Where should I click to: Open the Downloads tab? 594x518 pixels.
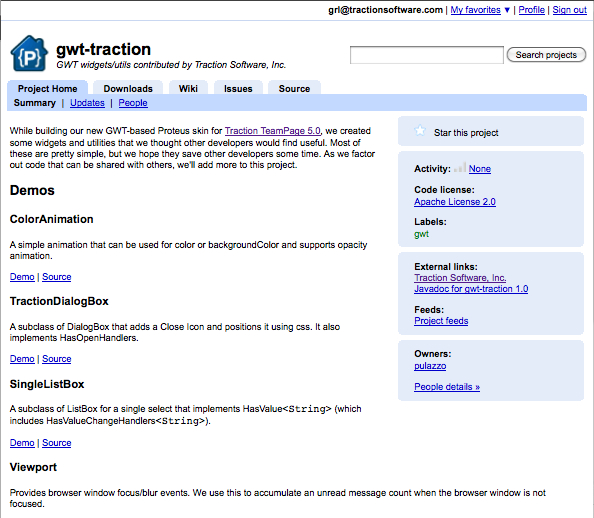128,88
